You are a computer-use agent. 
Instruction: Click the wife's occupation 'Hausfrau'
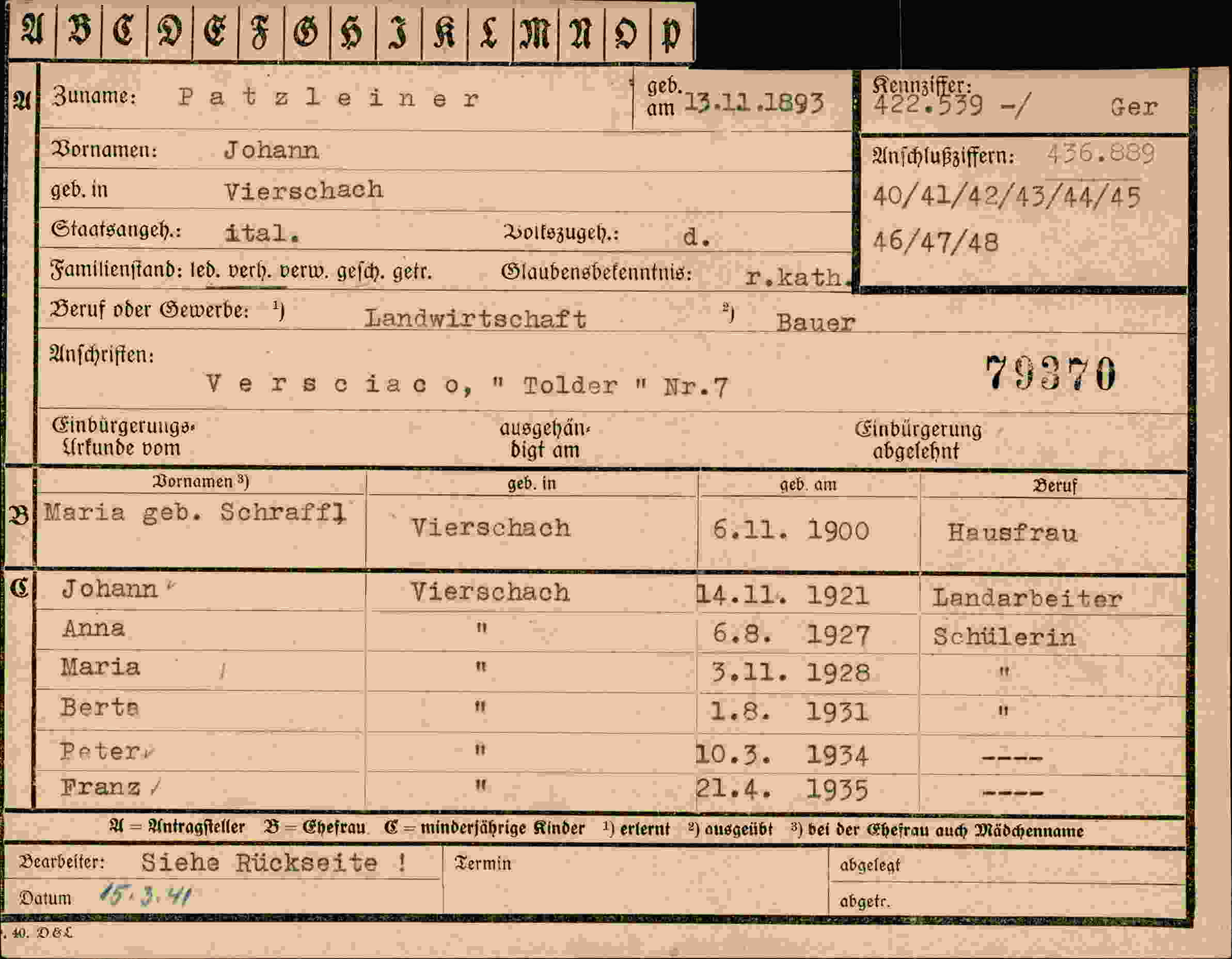[x=1013, y=532]
